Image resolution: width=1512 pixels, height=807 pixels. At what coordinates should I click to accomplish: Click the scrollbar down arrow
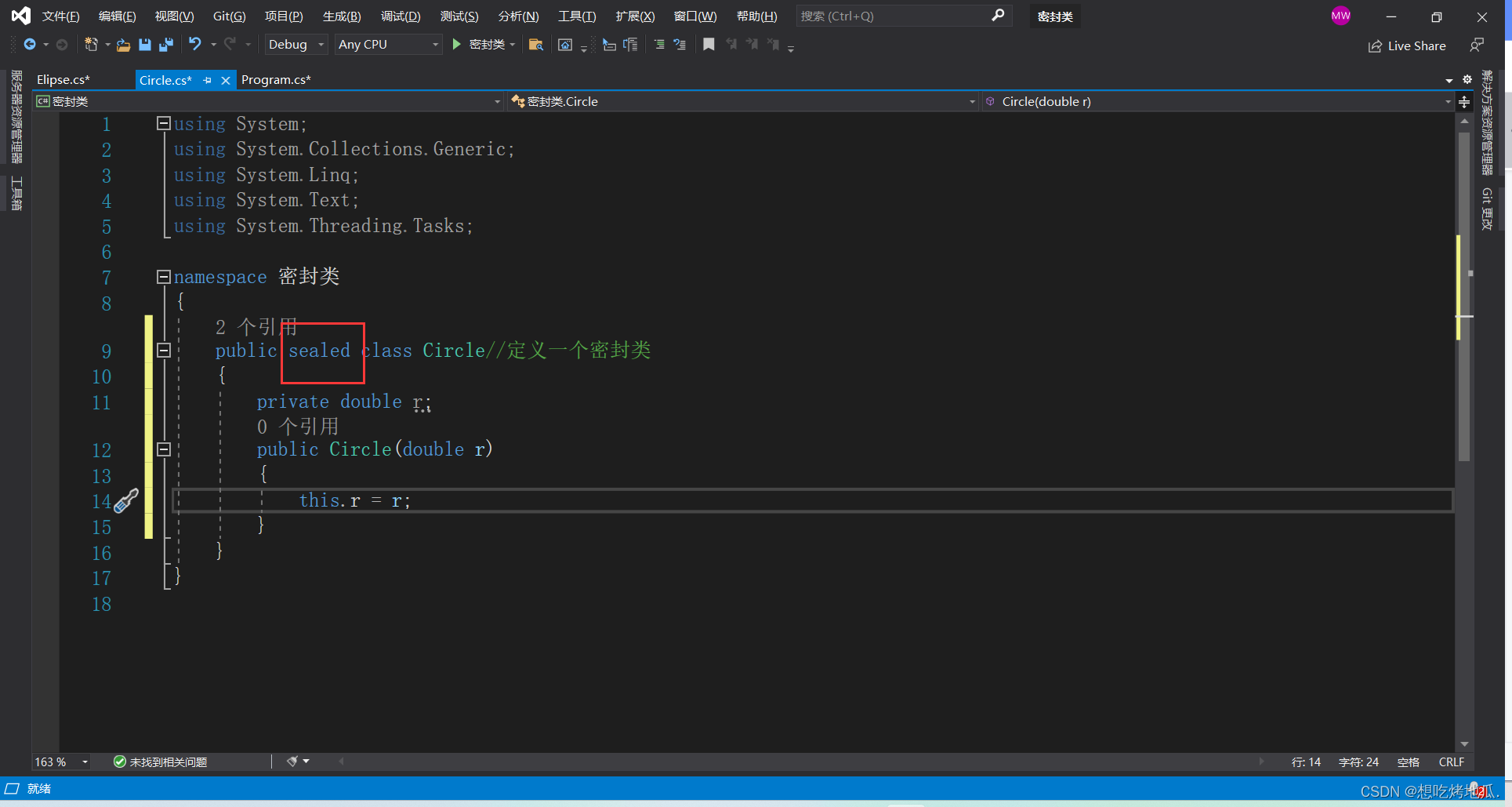[x=1463, y=744]
